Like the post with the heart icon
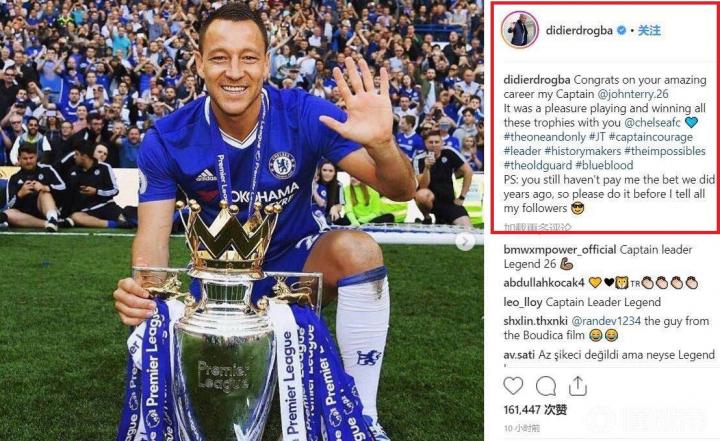The height and width of the screenshot is (441, 720). point(513,386)
